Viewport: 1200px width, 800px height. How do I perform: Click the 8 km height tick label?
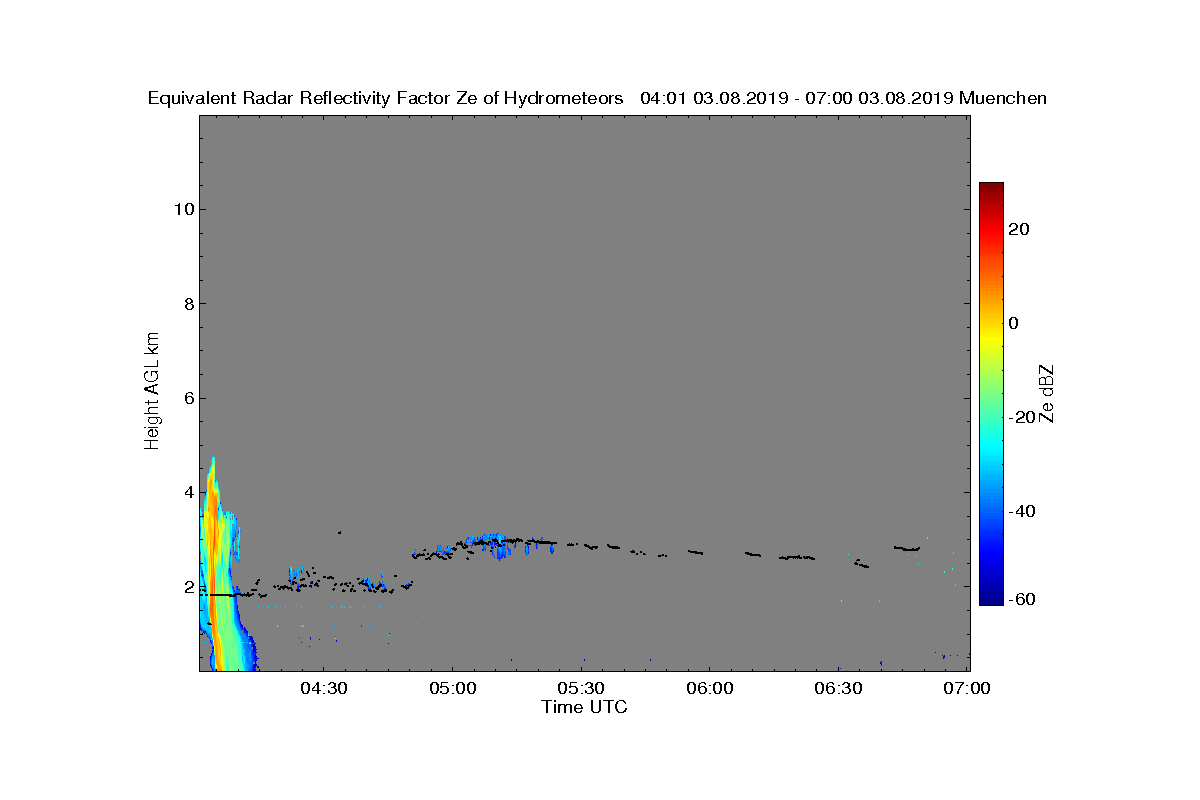point(187,304)
